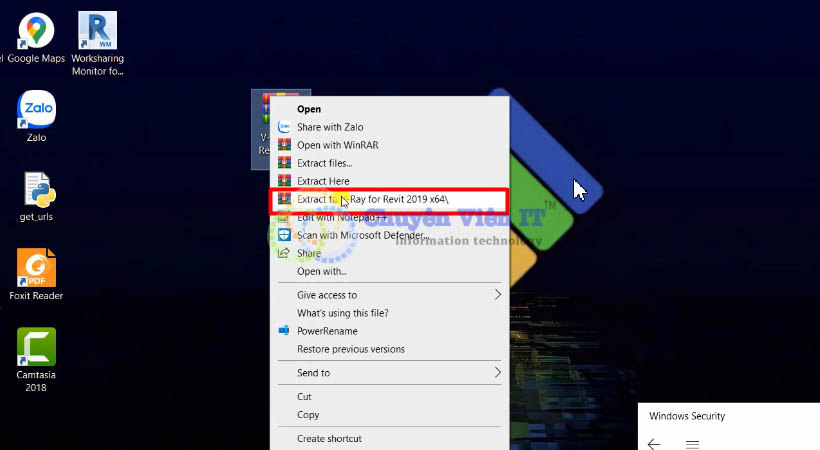Launch Foxit Reader from the desktop
Viewport: 820px width, 450px height.
(x=36, y=268)
